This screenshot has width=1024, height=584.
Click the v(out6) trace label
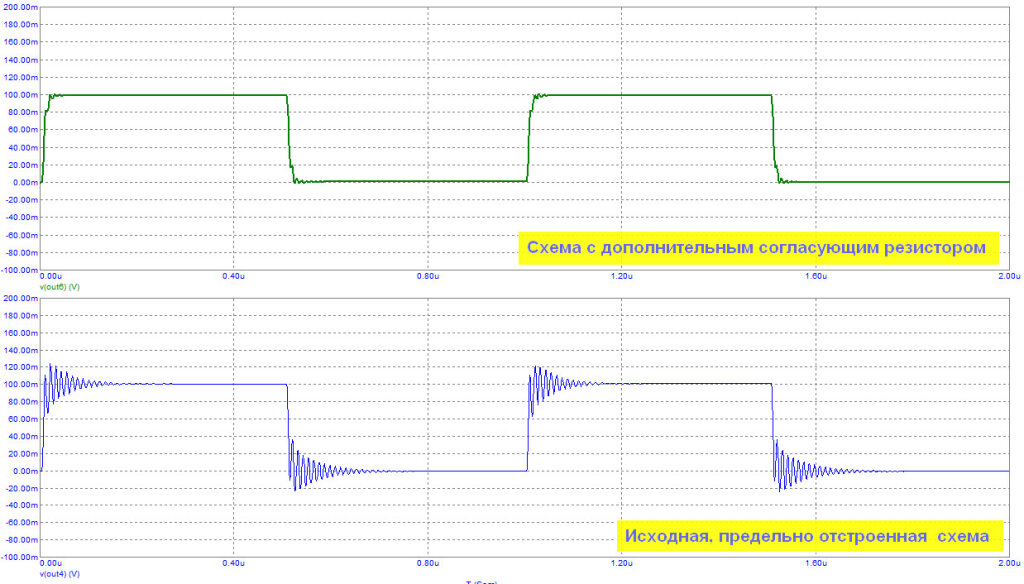click(x=59, y=286)
